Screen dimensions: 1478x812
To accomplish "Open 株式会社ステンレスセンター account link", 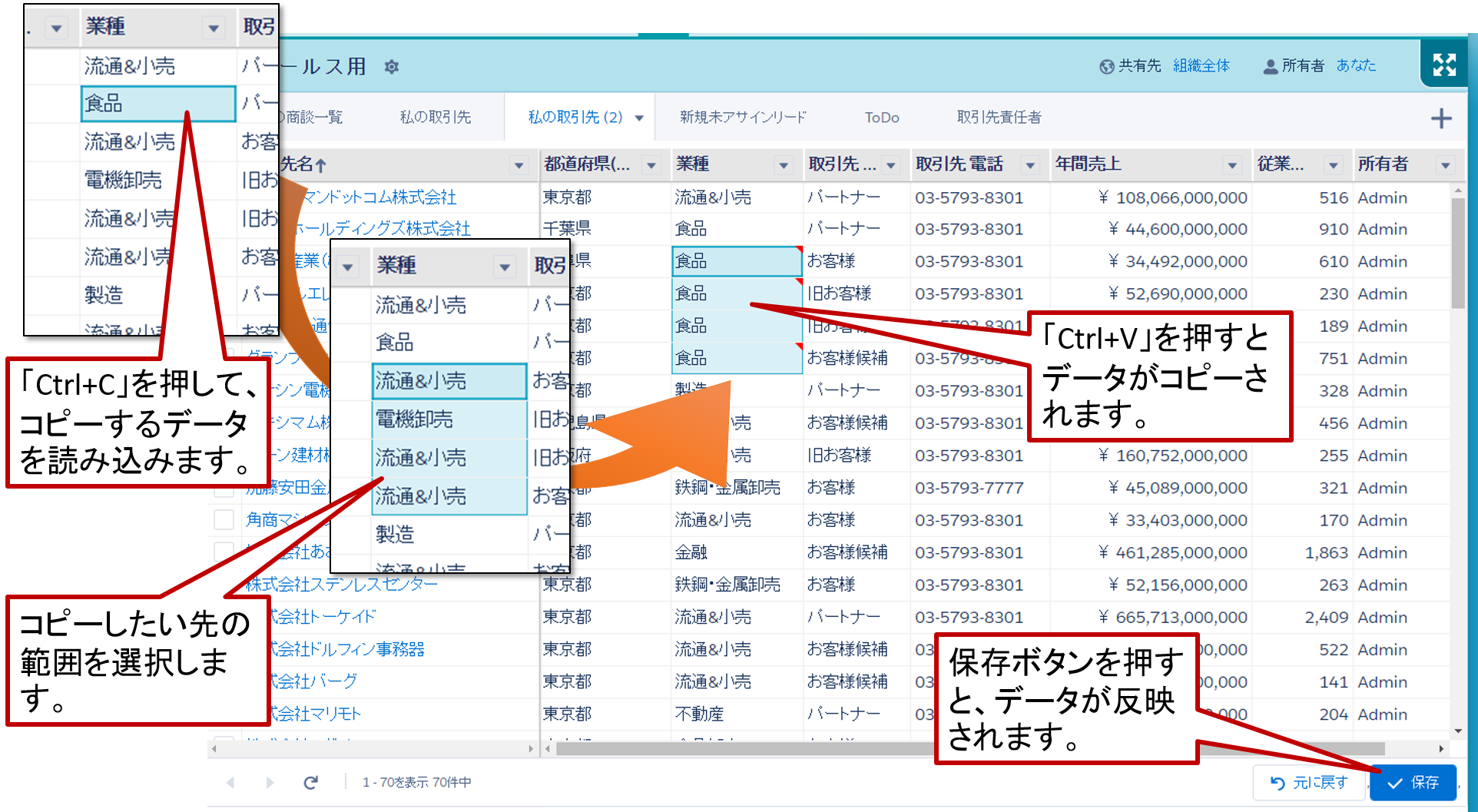I will (342, 585).
